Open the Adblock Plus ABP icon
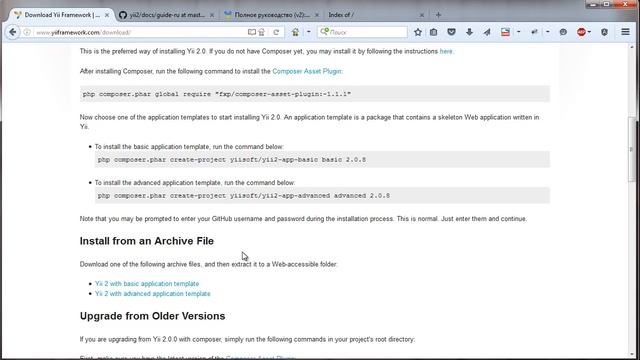The image size is (640, 360). [581, 32]
